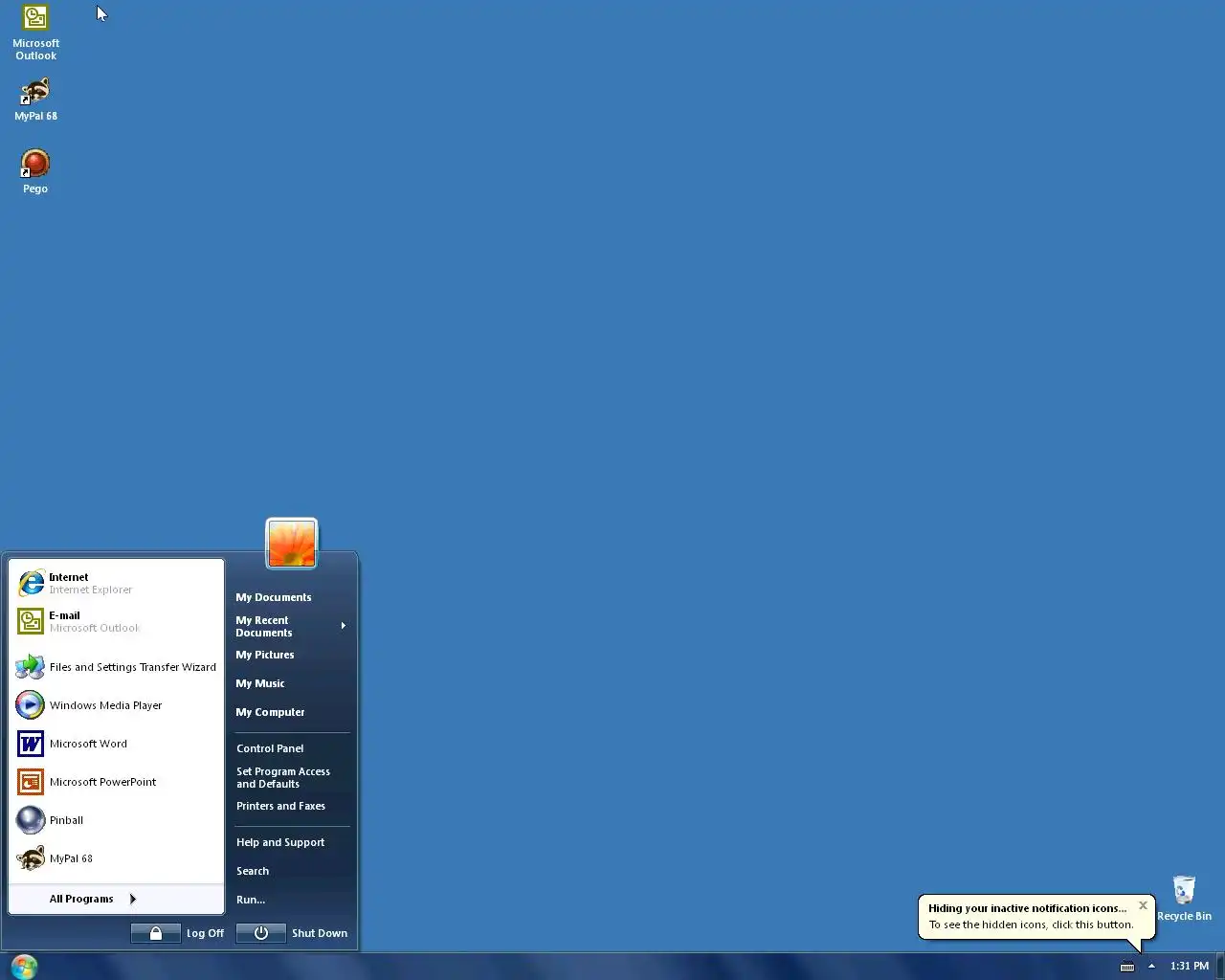This screenshot has width=1225, height=980.
Task: Open the Recycle Bin on the desktop
Action: coord(1184,899)
